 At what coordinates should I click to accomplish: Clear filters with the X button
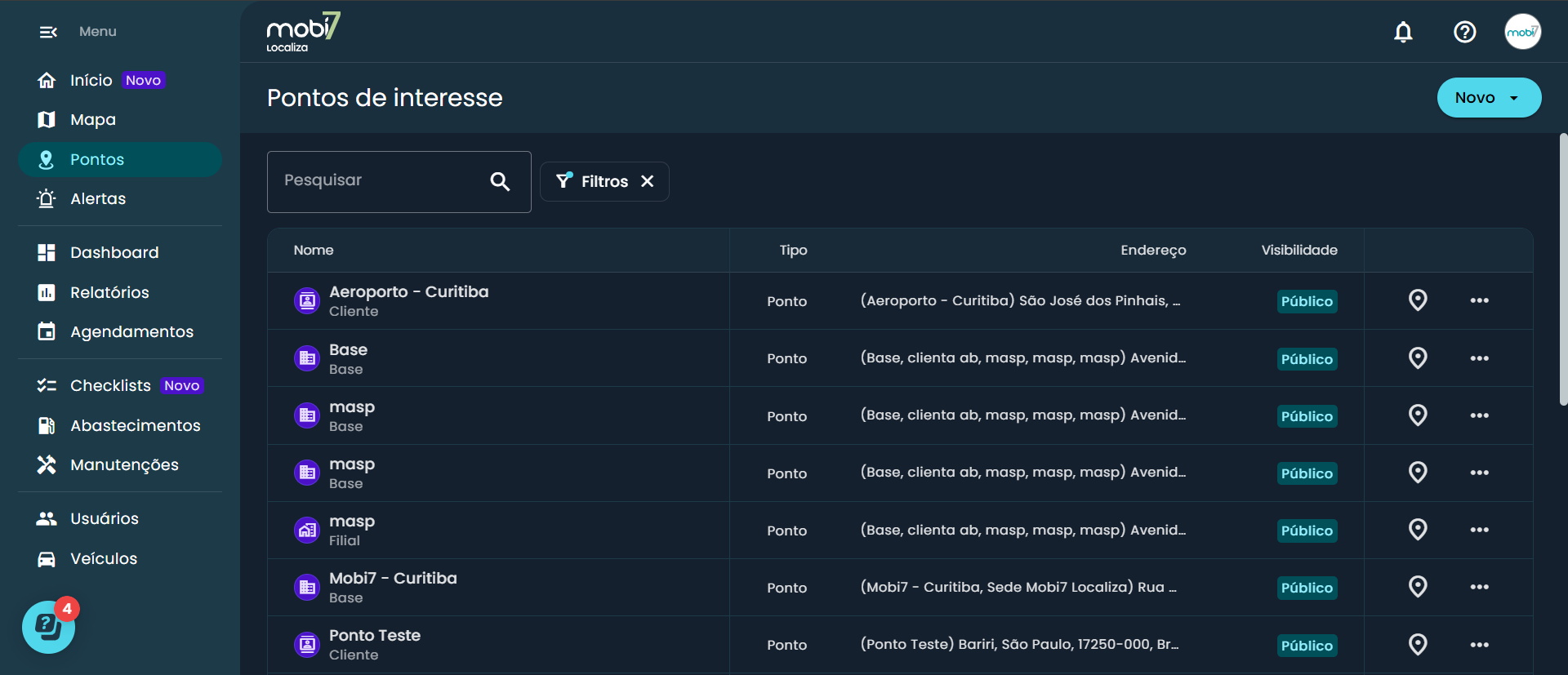(648, 181)
